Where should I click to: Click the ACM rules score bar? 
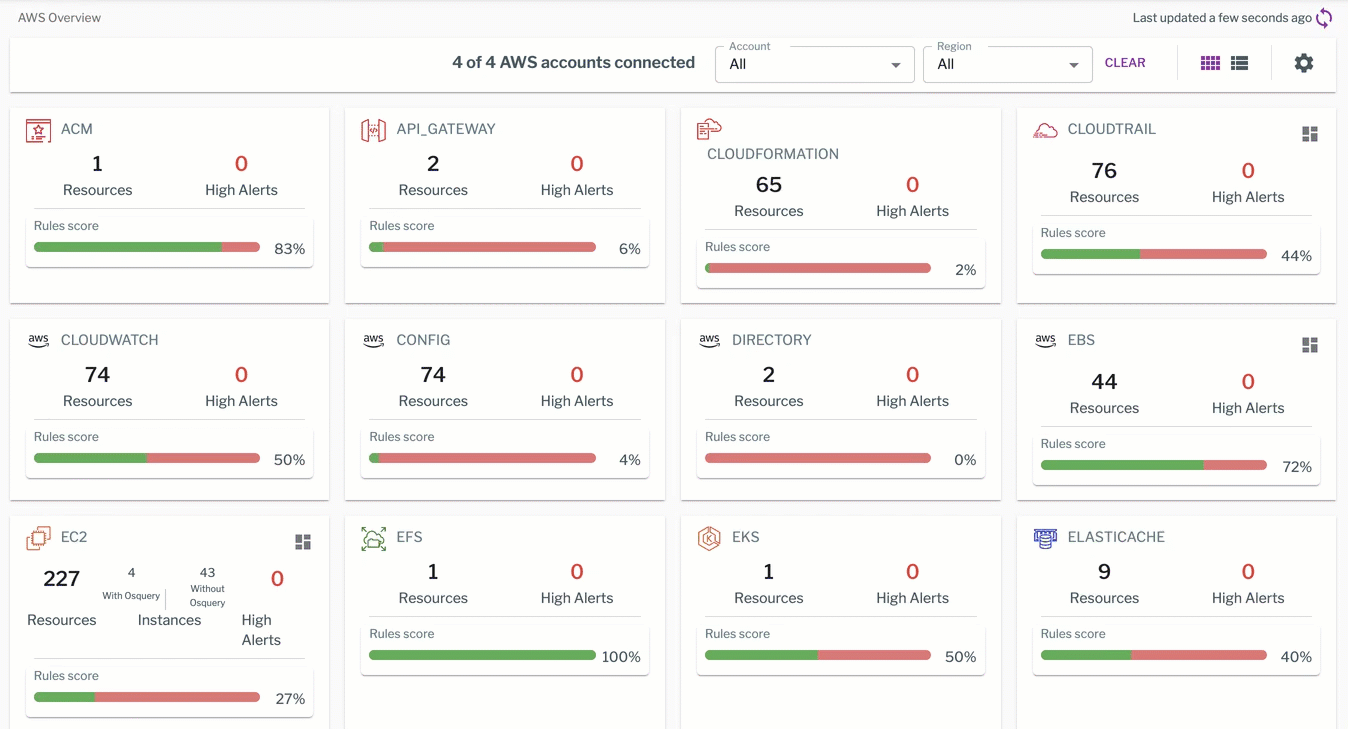point(147,247)
